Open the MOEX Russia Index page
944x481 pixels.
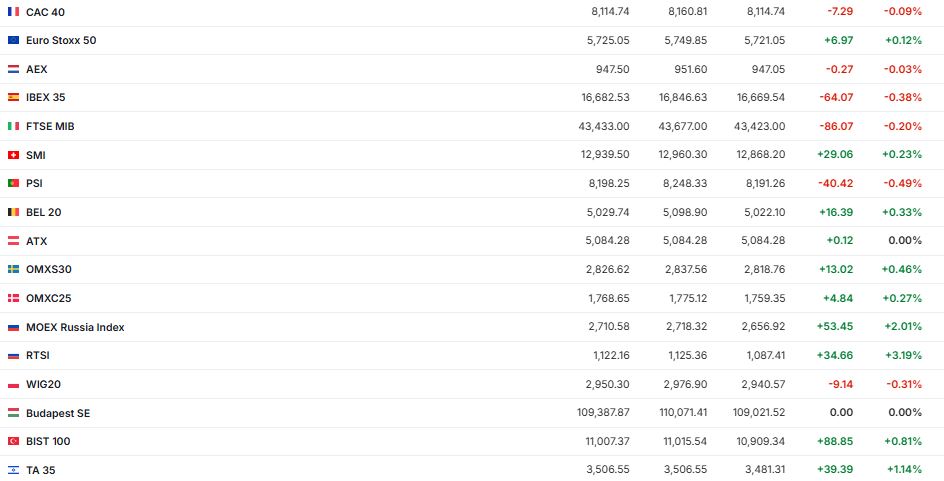click(x=75, y=327)
